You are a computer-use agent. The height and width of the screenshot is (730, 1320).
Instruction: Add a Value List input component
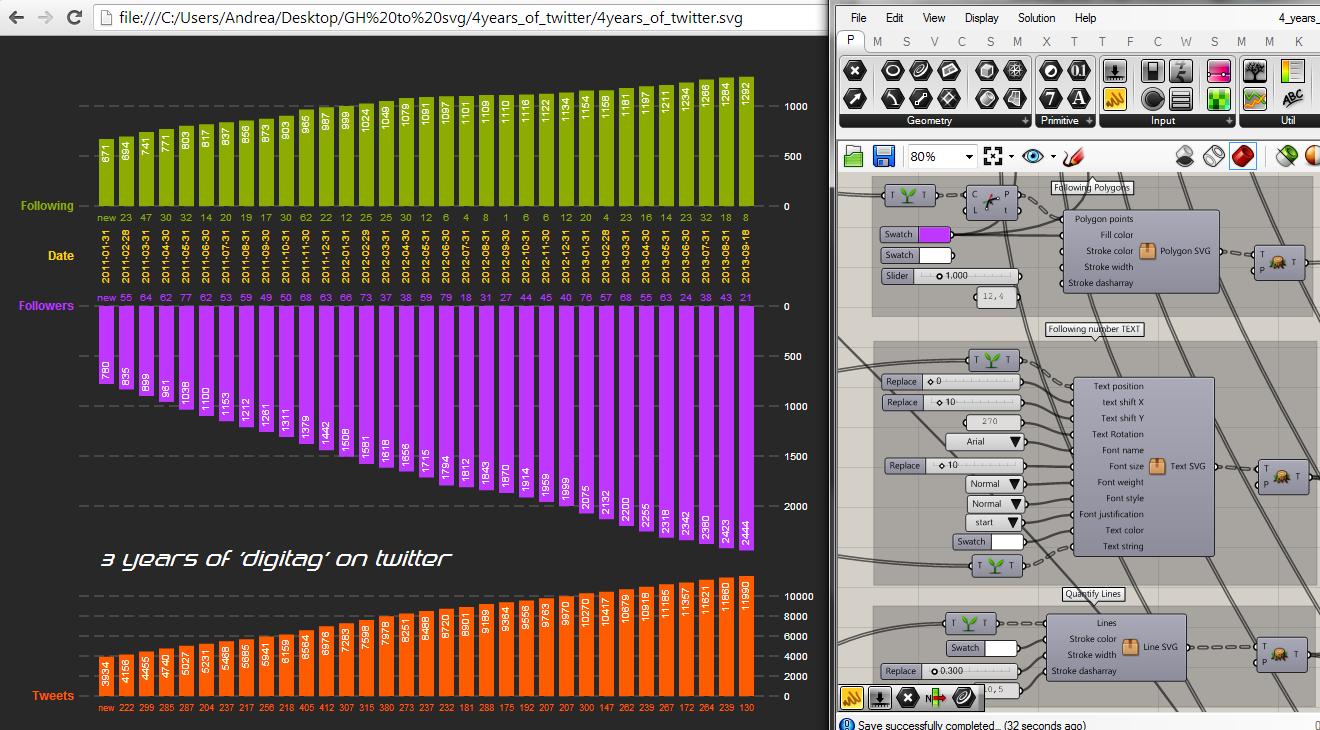tap(1181, 98)
